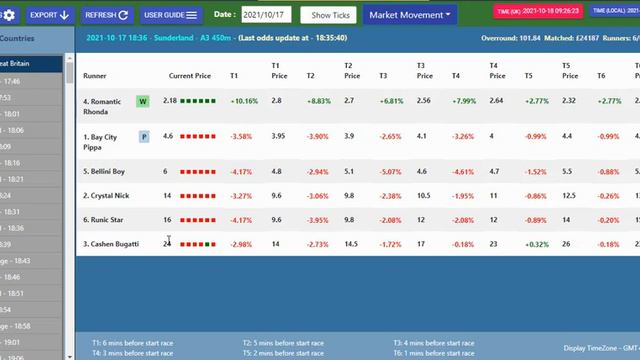Click the Display TimeZone label
This screenshot has height=360, width=640.
click(x=601, y=348)
